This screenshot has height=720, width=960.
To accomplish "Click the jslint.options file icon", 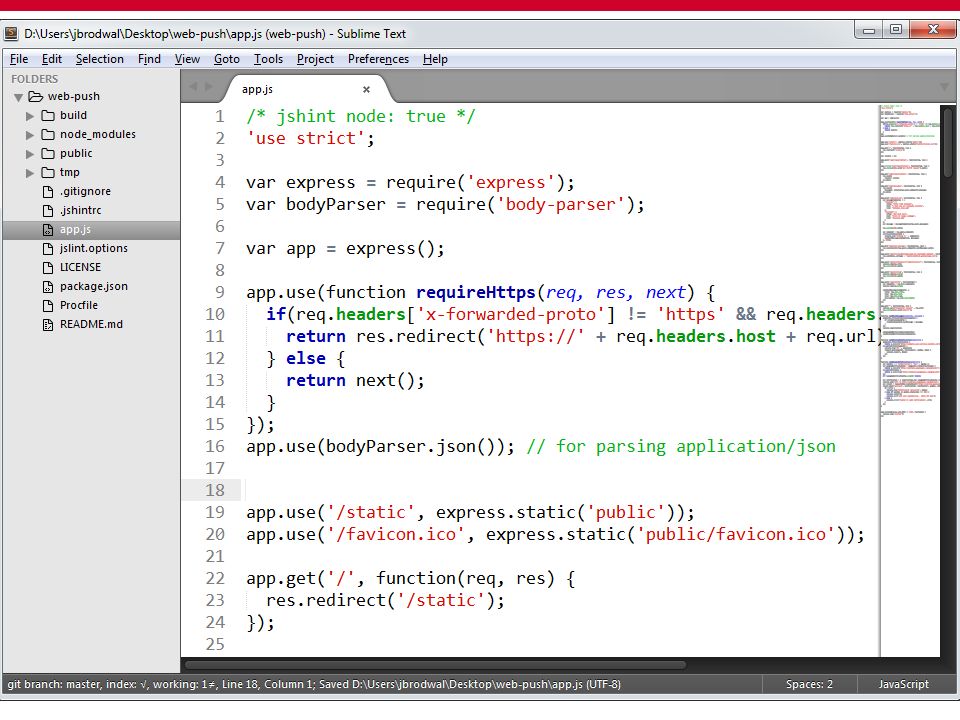I will coord(48,249).
